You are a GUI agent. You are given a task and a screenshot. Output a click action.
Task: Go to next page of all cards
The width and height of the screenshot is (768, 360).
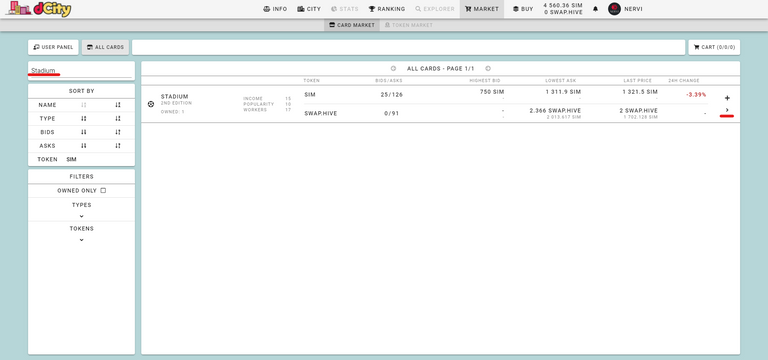click(x=488, y=69)
